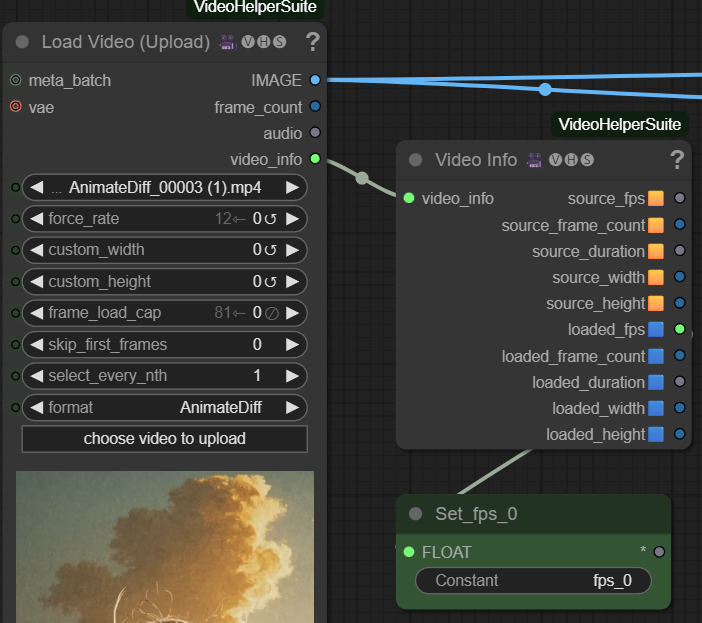Viewport: 702px width, 623px height.
Task: Click the FLOAT input socket on Set_fps_0
Action: coord(409,552)
